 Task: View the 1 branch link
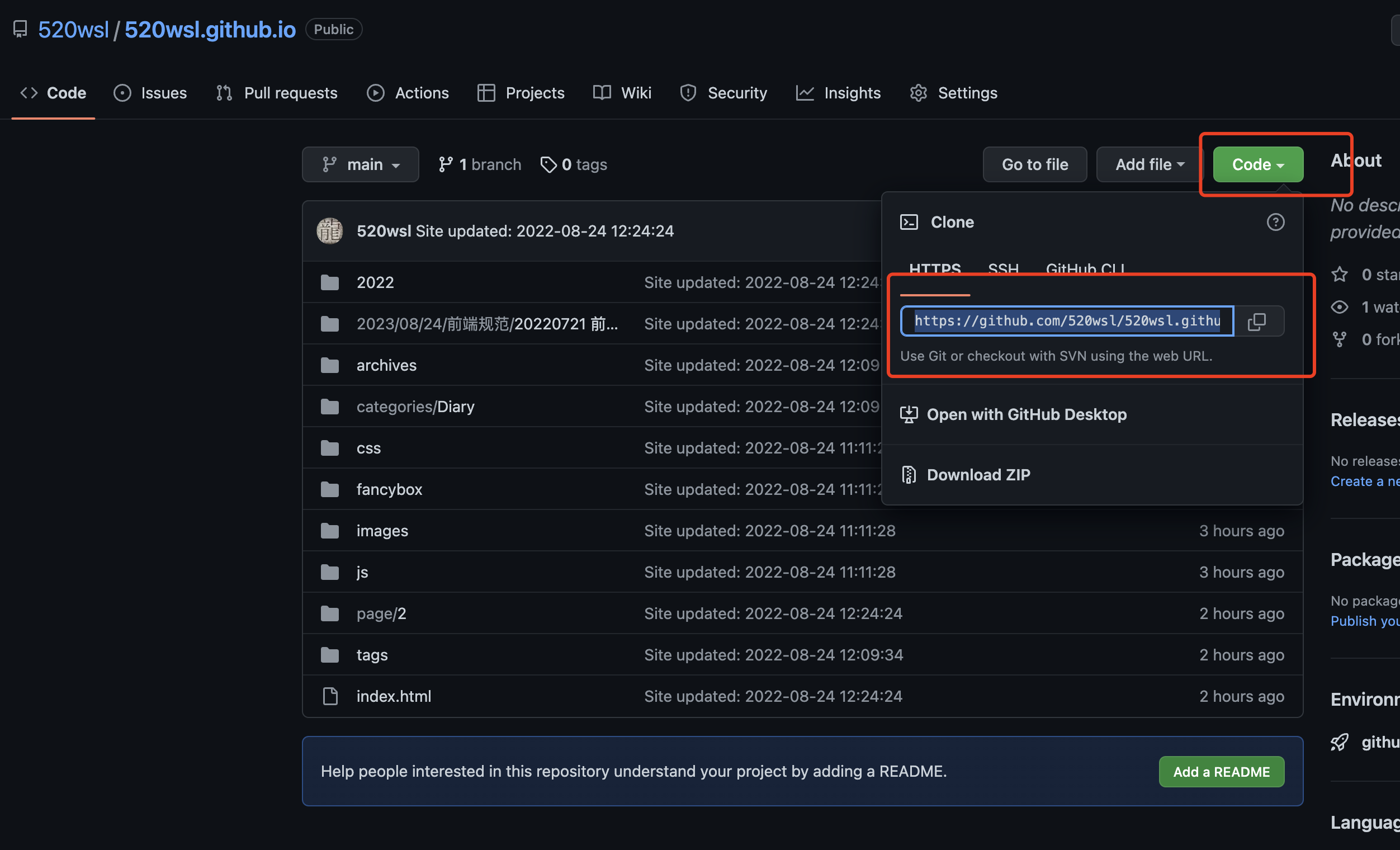tap(480, 164)
